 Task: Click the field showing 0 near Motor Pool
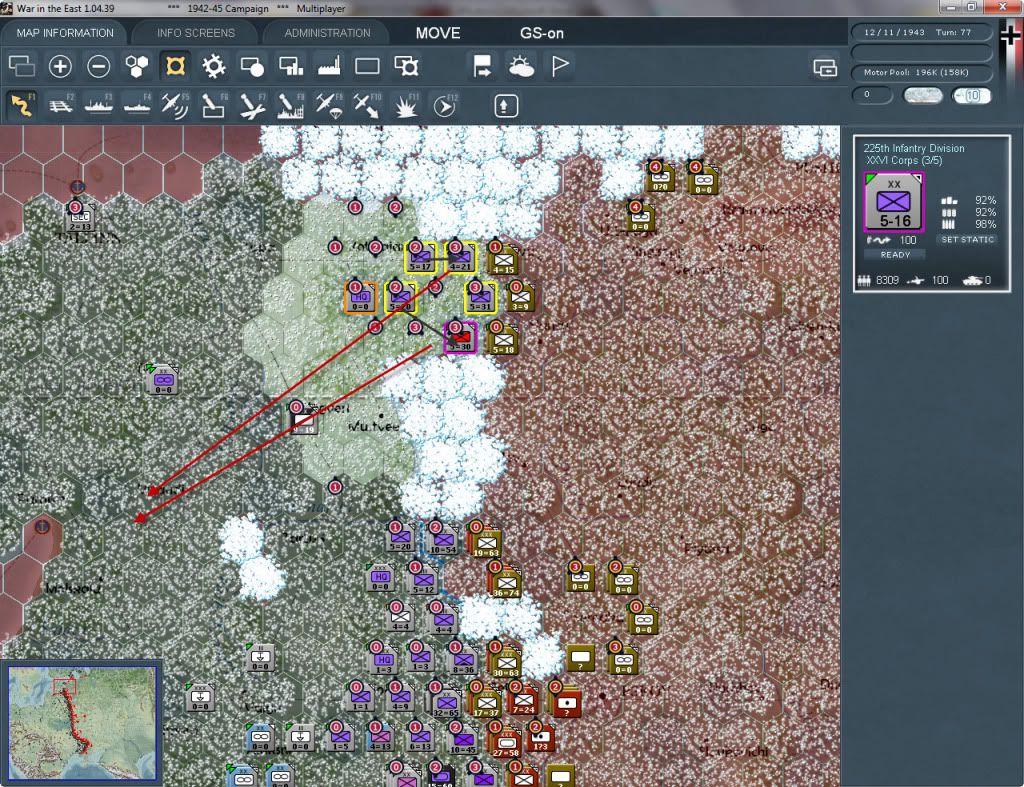coord(872,95)
